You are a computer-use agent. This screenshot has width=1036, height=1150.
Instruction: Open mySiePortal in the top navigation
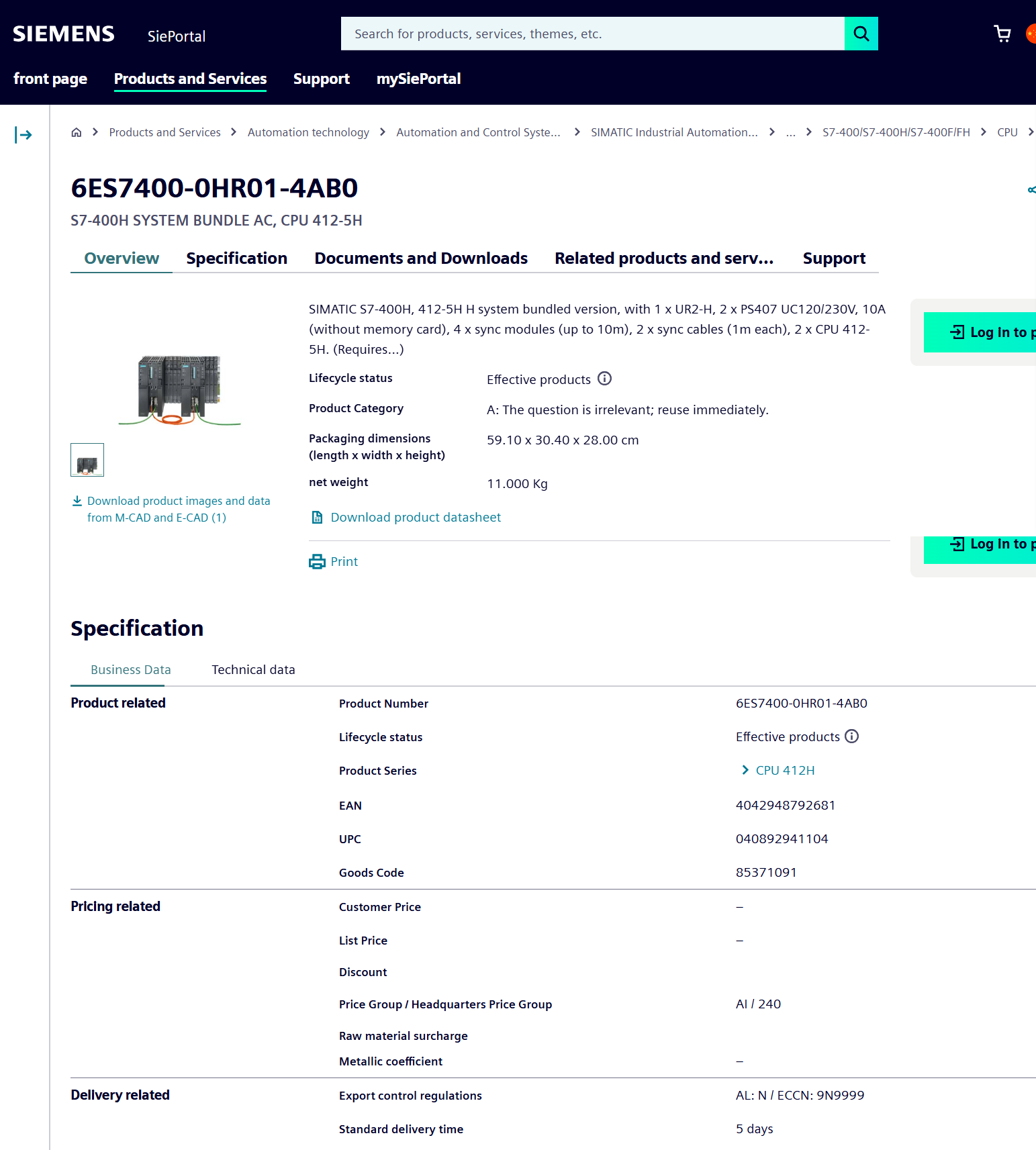click(418, 79)
